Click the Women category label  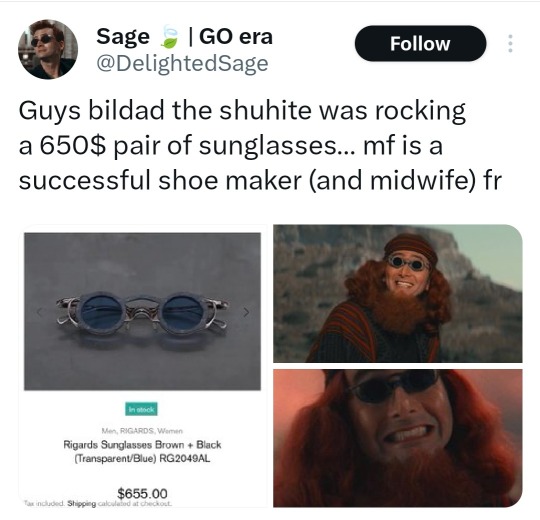170,431
